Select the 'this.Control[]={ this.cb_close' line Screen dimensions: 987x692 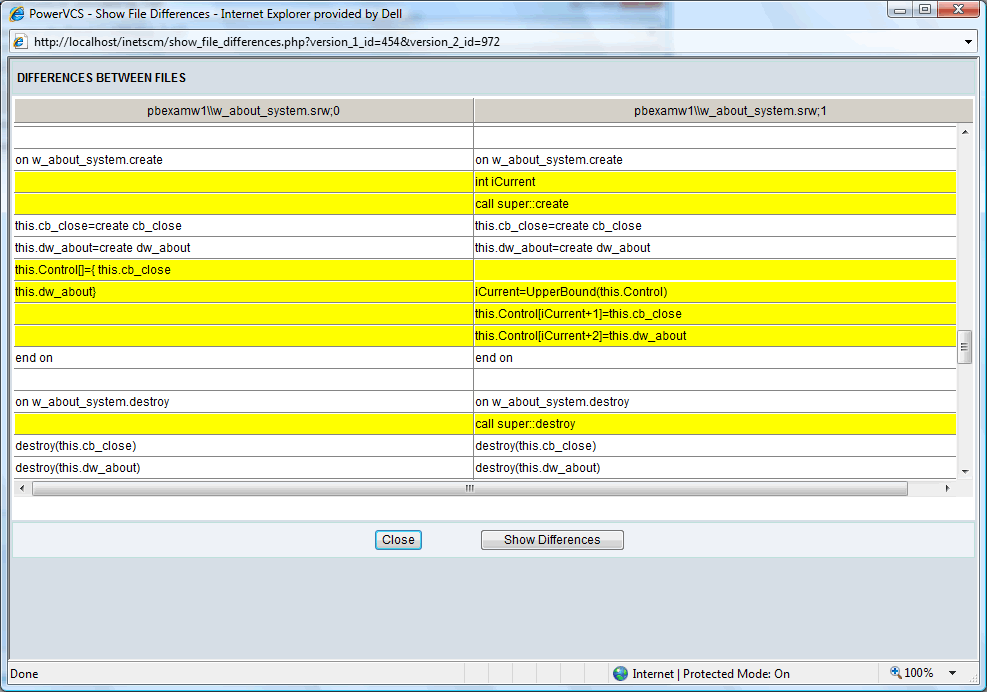(244, 270)
